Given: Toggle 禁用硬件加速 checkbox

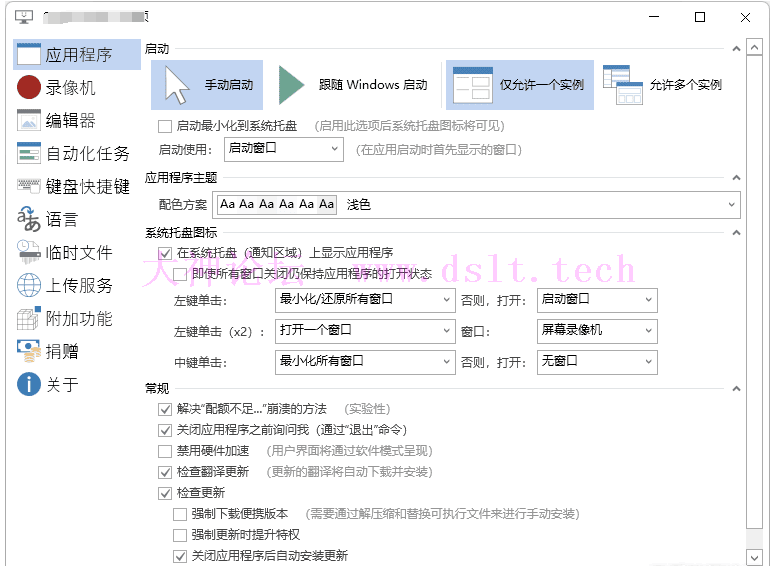Looking at the screenshot, I should coord(165,451).
